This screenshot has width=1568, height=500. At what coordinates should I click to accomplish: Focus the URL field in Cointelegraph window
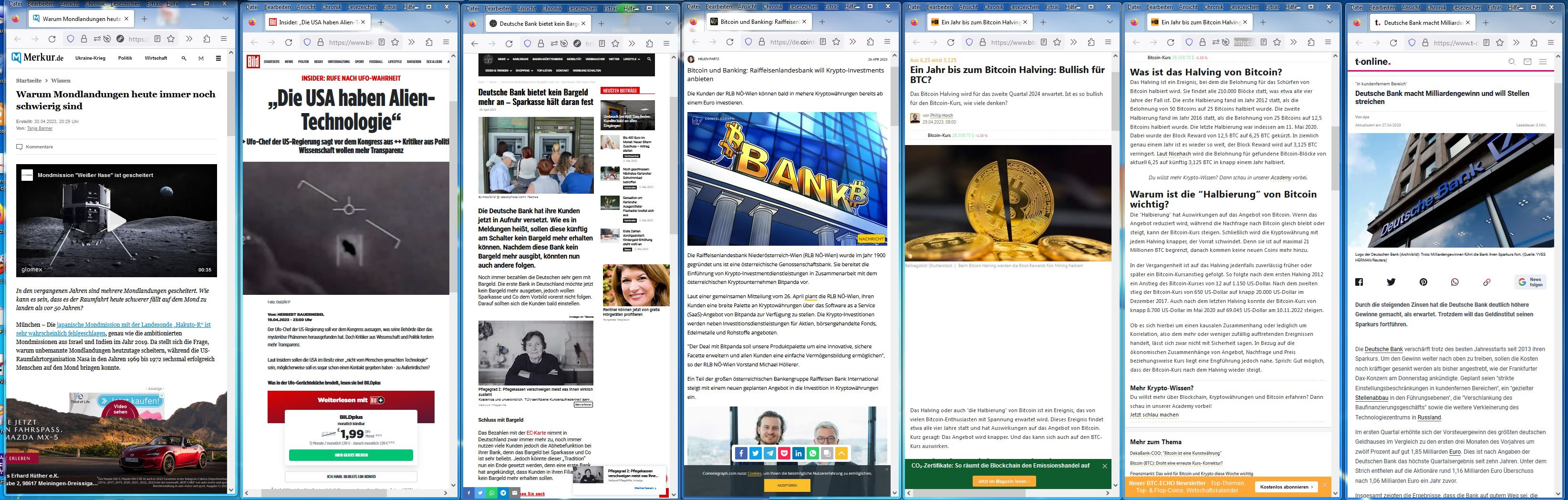pos(791,42)
